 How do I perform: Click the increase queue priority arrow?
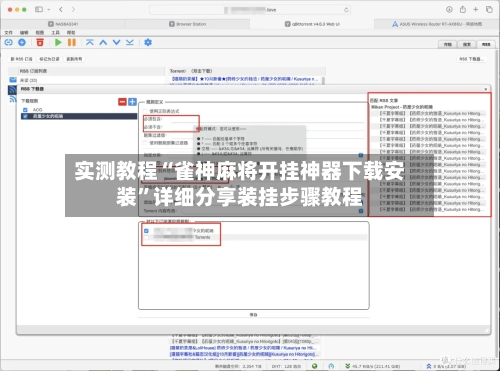click(x=103, y=42)
